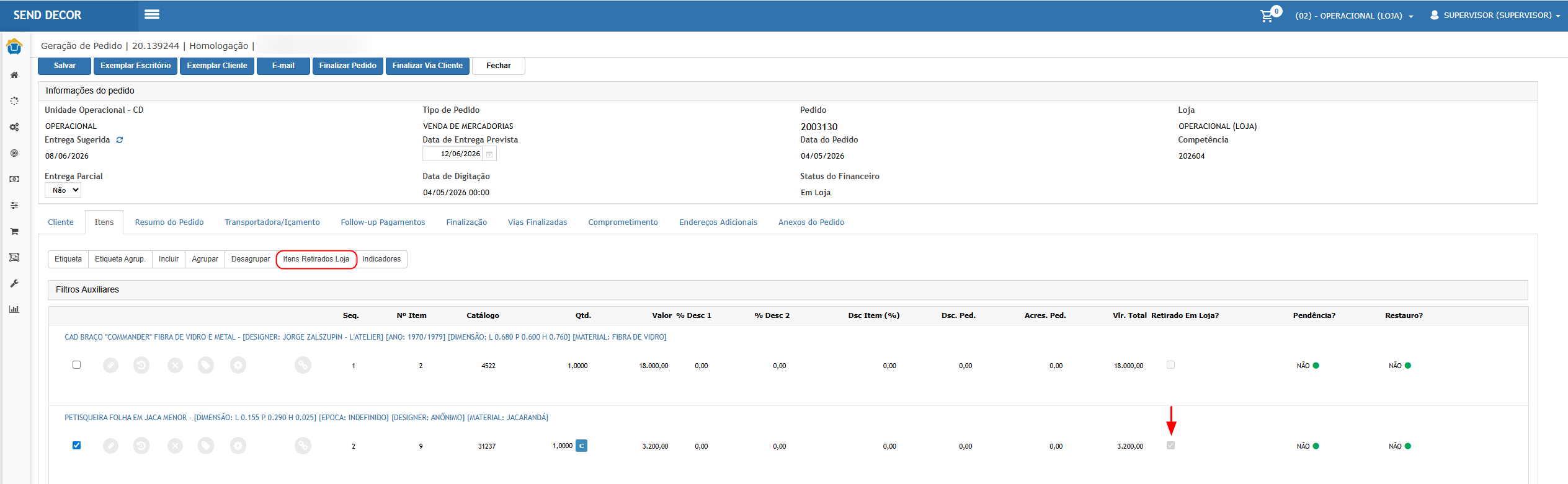The width and height of the screenshot is (1568, 484).
Task: Open the Follow-up Pagamentos tab
Action: (383, 222)
